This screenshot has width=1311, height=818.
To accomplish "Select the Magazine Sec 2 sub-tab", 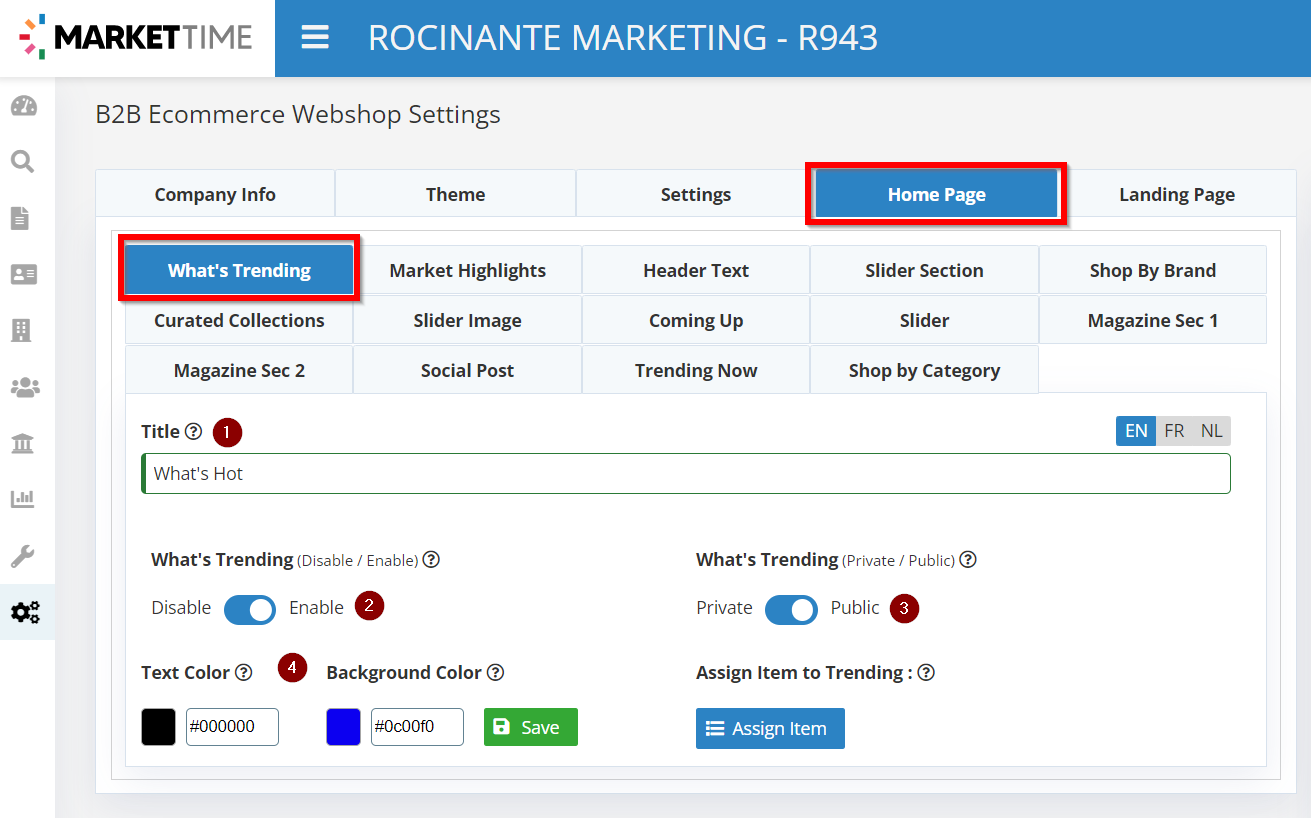I will [x=239, y=370].
